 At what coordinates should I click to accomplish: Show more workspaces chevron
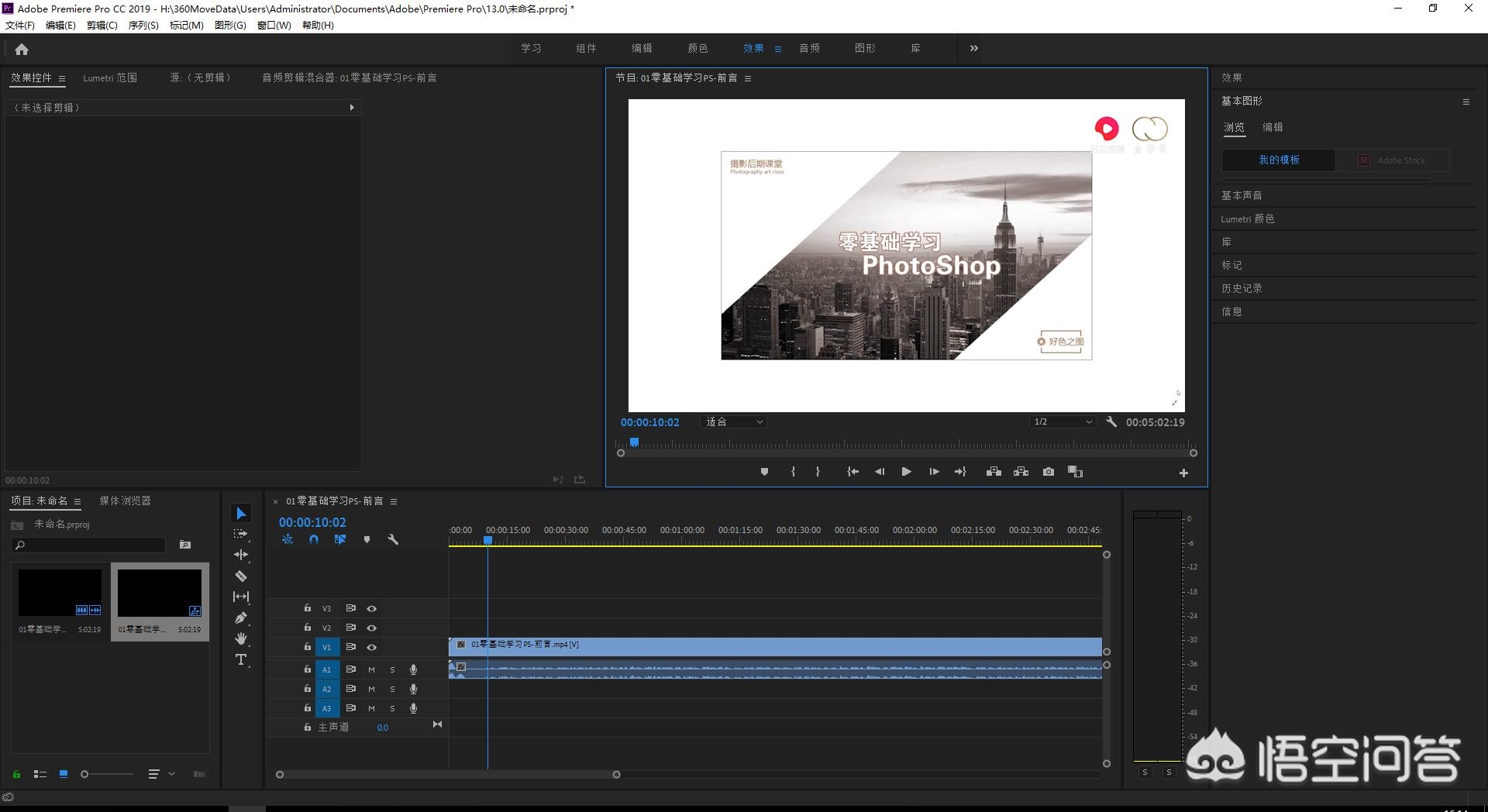pos(974,48)
